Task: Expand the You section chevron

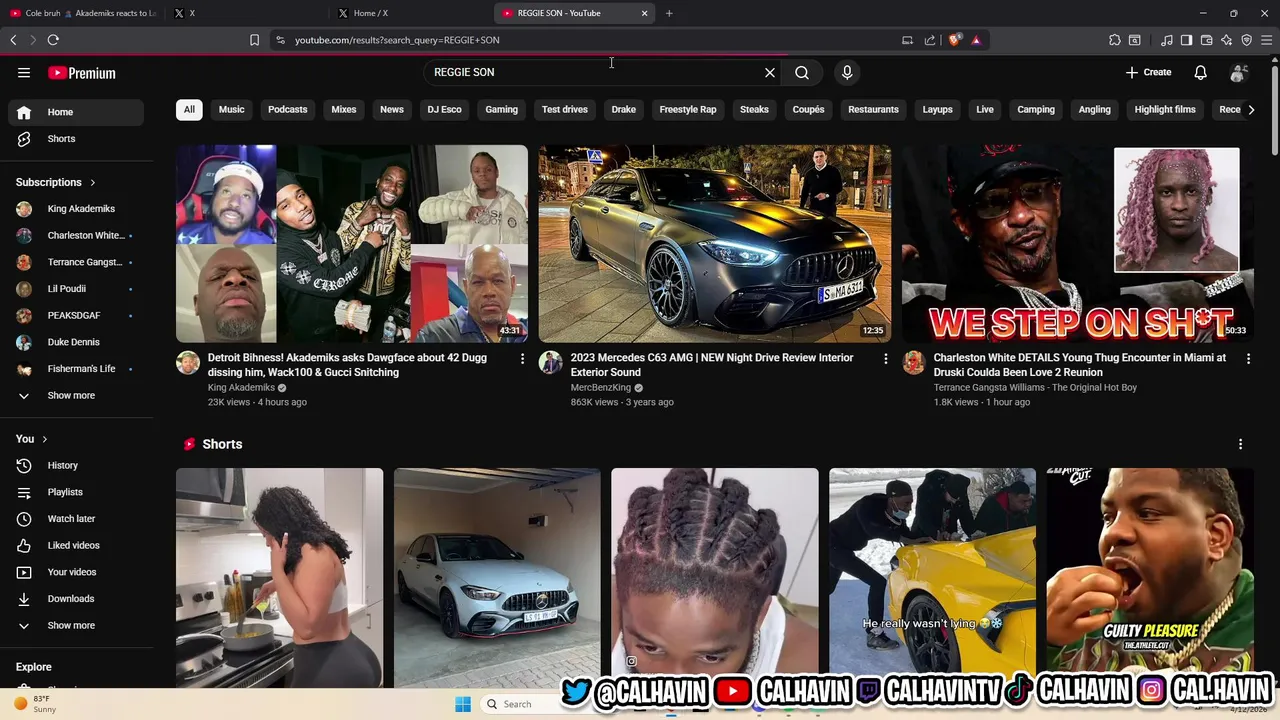Action: point(45,439)
